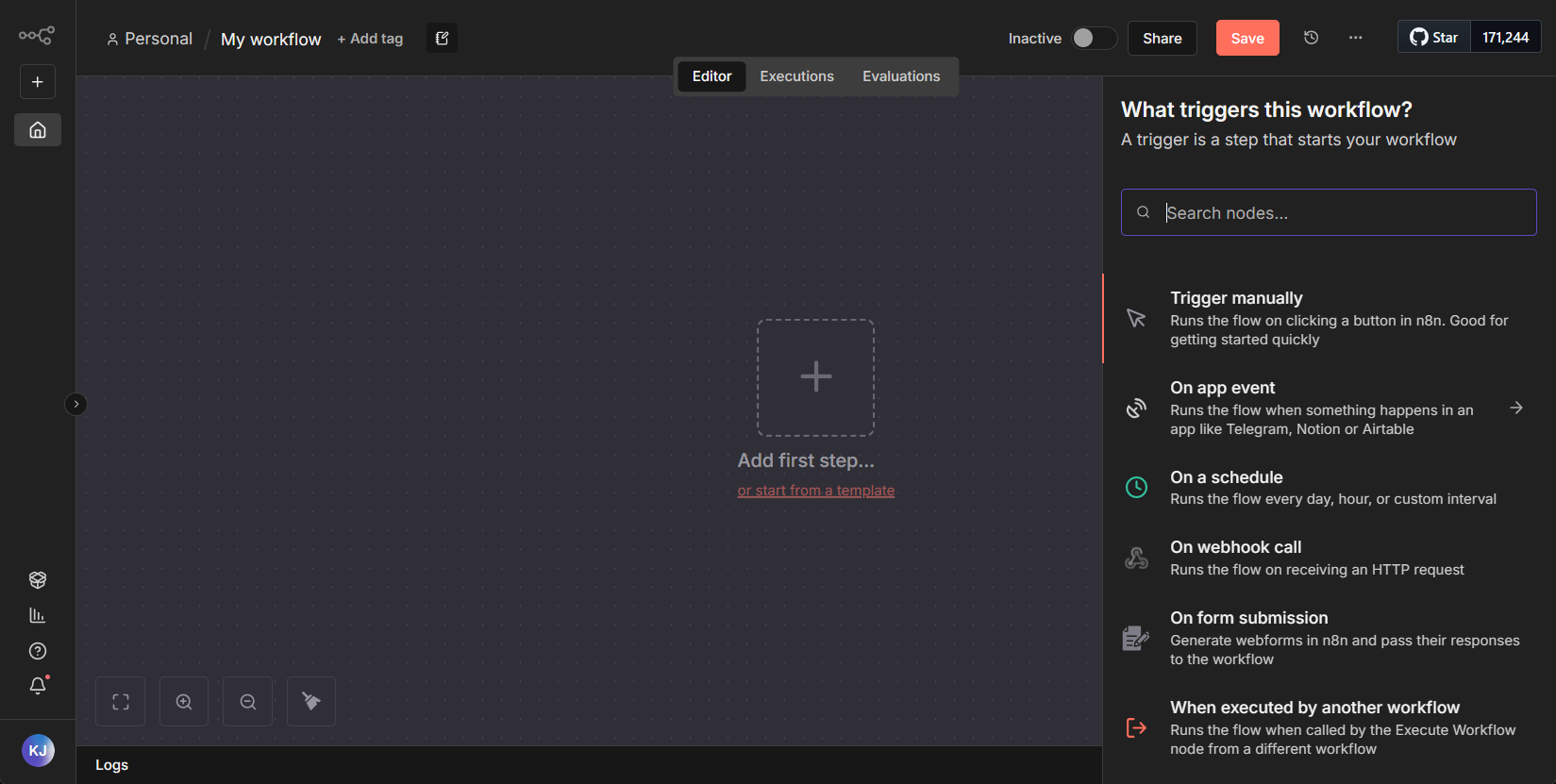The width and height of the screenshot is (1556, 784).
Task: Select the Trigger manually option
Action: pyautogui.click(x=1321, y=318)
